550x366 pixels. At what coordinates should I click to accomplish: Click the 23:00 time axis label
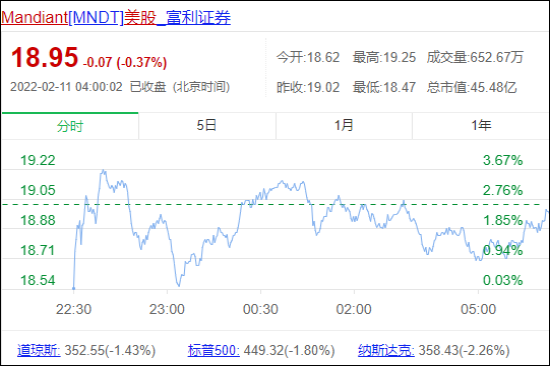[x=167, y=309]
